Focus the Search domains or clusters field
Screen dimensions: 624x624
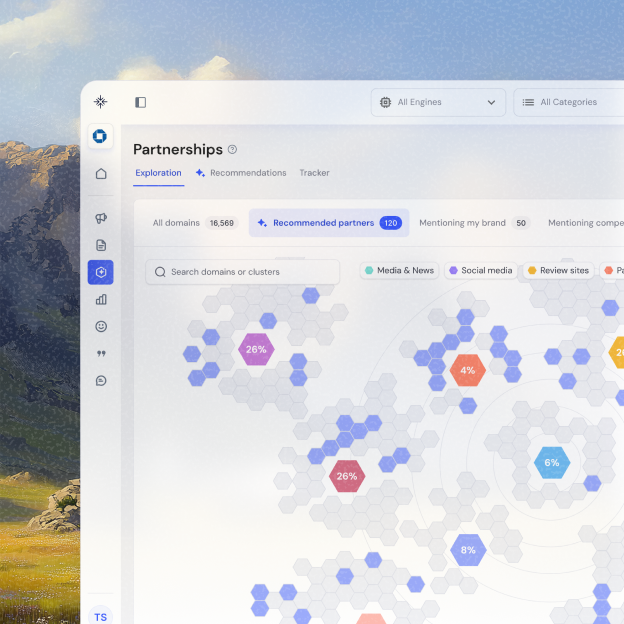pyautogui.click(x=242, y=272)
